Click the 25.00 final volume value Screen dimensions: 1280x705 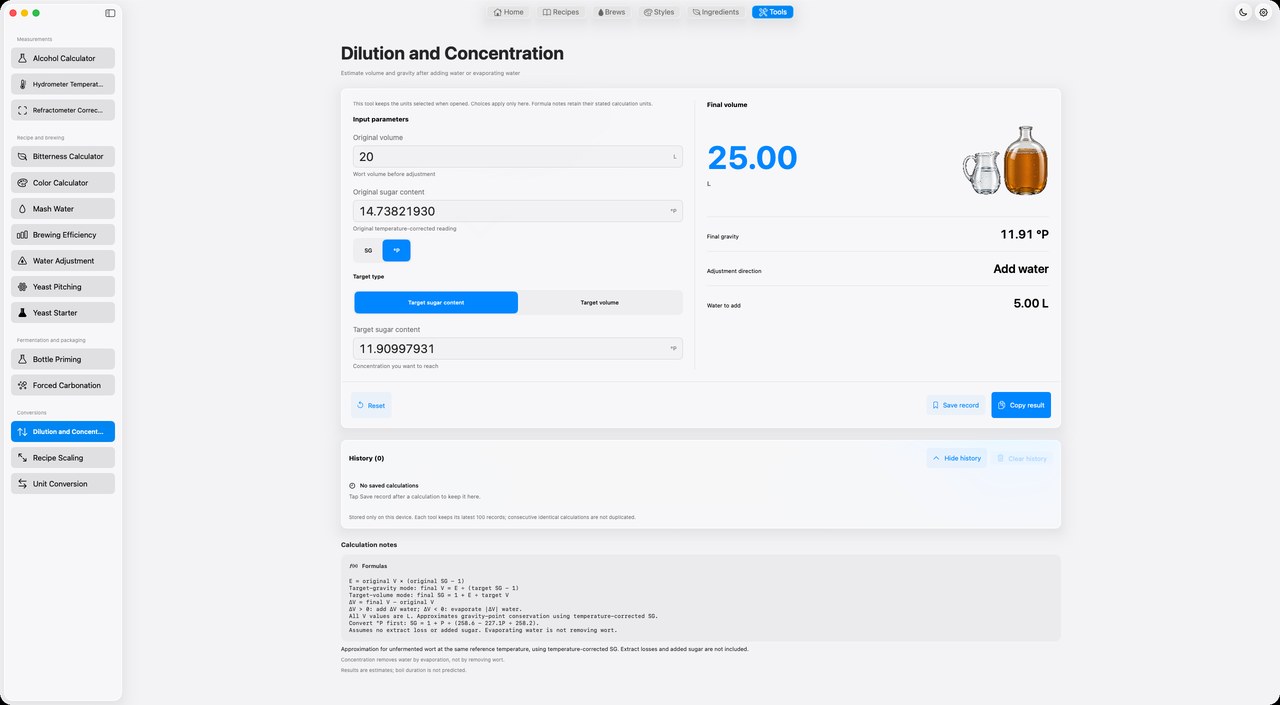[x=752, y=158]
